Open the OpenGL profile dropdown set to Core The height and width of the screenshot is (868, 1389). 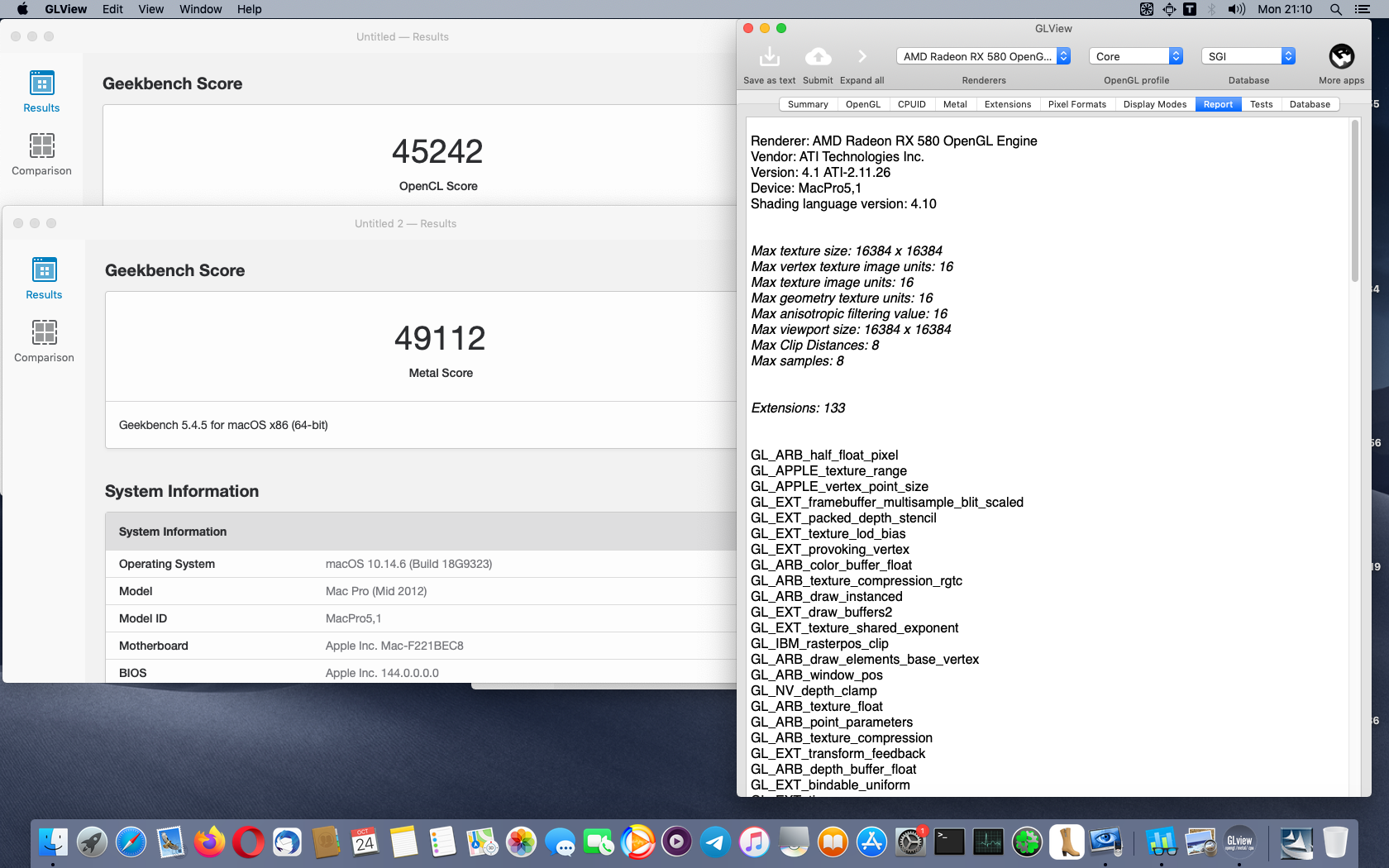point(1136,56)
